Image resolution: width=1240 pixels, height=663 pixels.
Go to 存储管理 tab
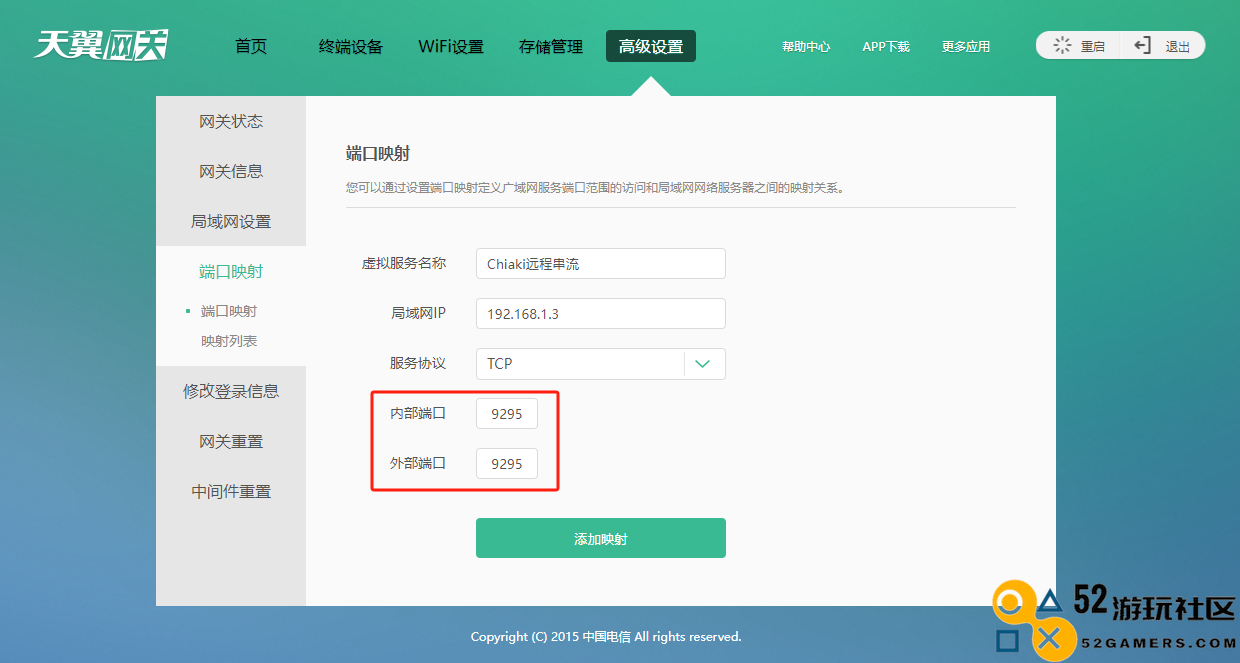551,46
